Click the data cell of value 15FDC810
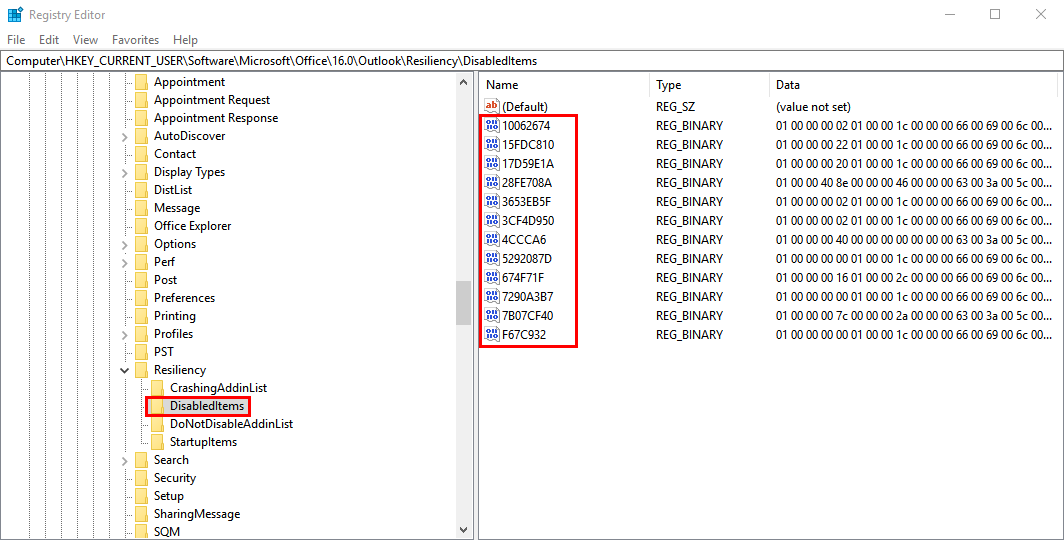Image resolution: width=1064 pixels, height=540 pixels. click(914, 144)
